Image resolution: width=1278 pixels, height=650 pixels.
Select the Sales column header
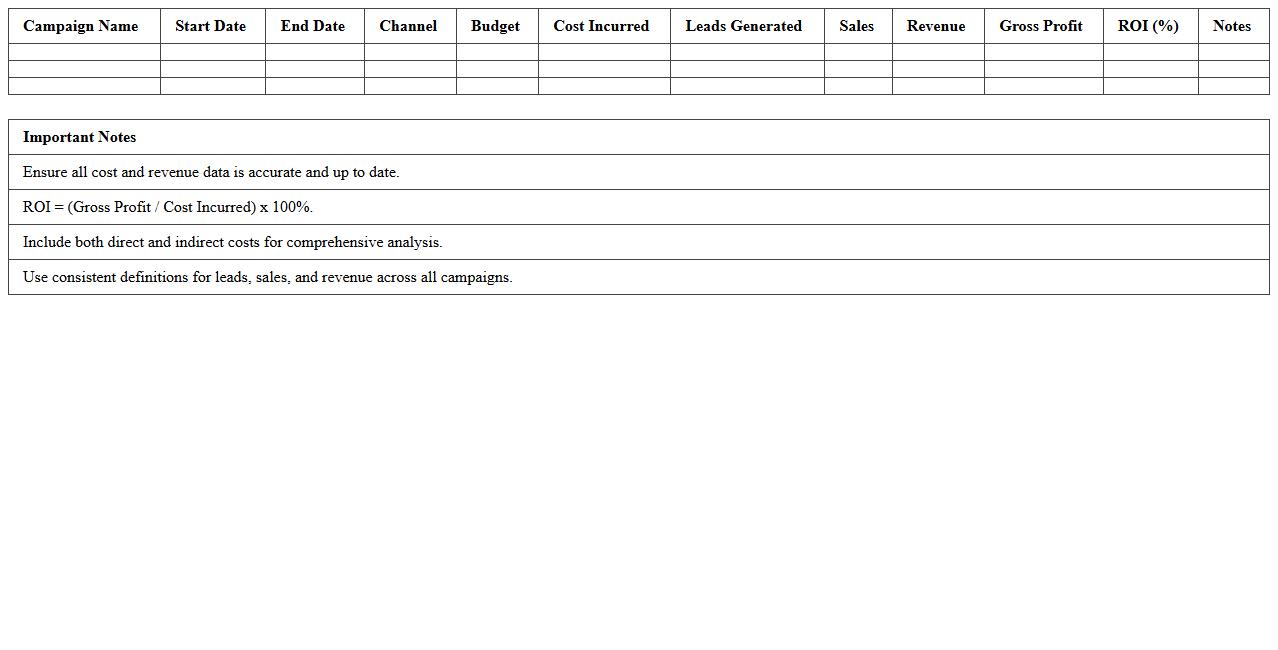point(857,26)
